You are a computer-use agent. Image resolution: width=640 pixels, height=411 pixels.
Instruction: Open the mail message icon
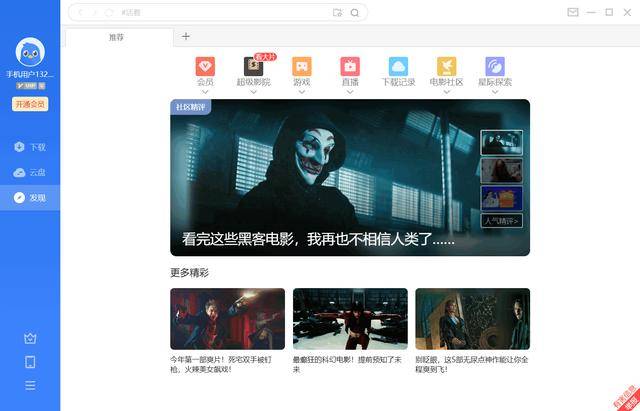pos(573,12)
